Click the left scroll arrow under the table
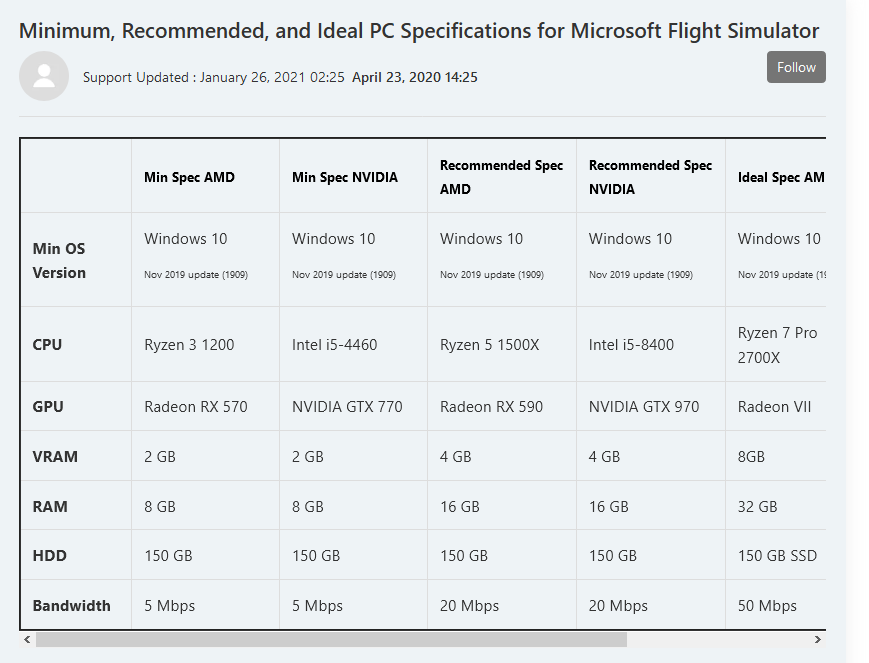This screenshot has width=869, height=663. tap(27, 639)
